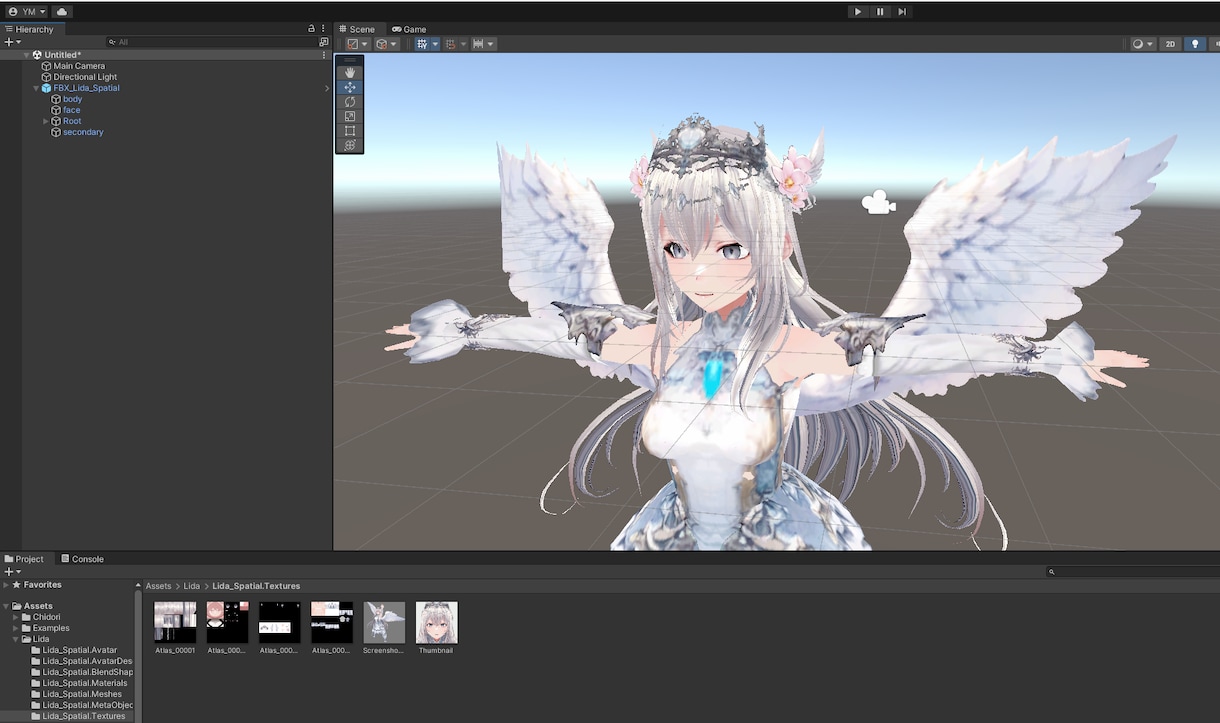Open the Untitled scene context menu
The width and height of the screenshot is (1220, 723).
[x=324, y=55]
